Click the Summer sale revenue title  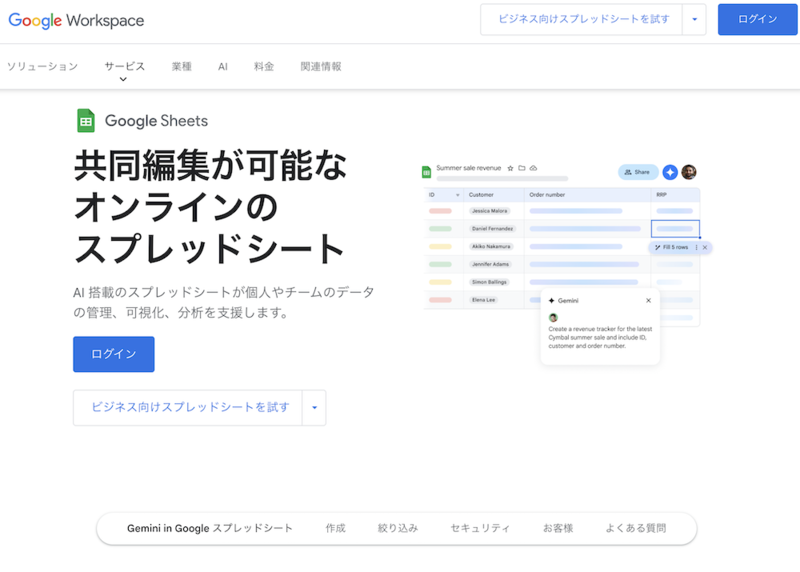[468, 168]
